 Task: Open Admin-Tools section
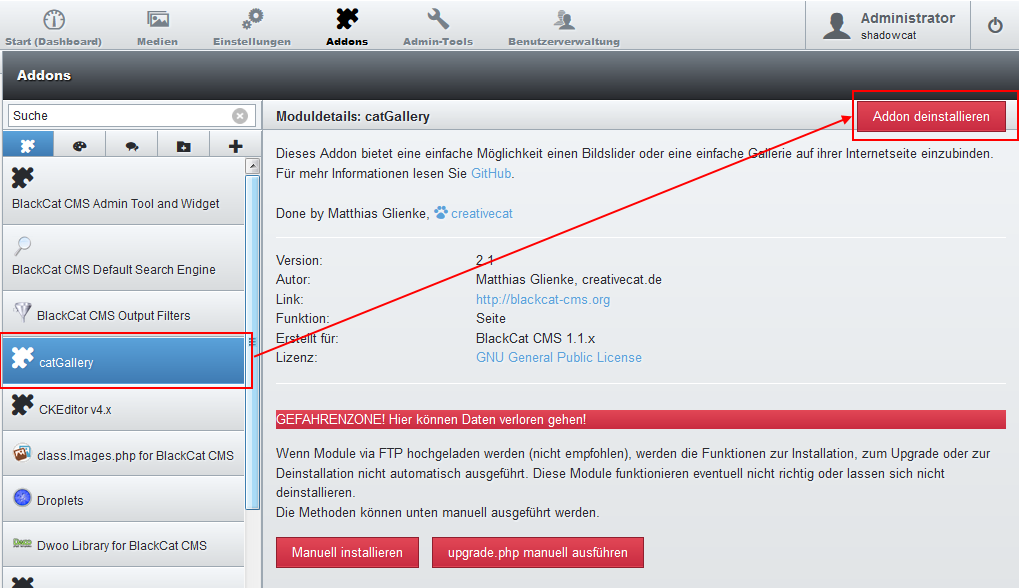[x=438, y=27]
